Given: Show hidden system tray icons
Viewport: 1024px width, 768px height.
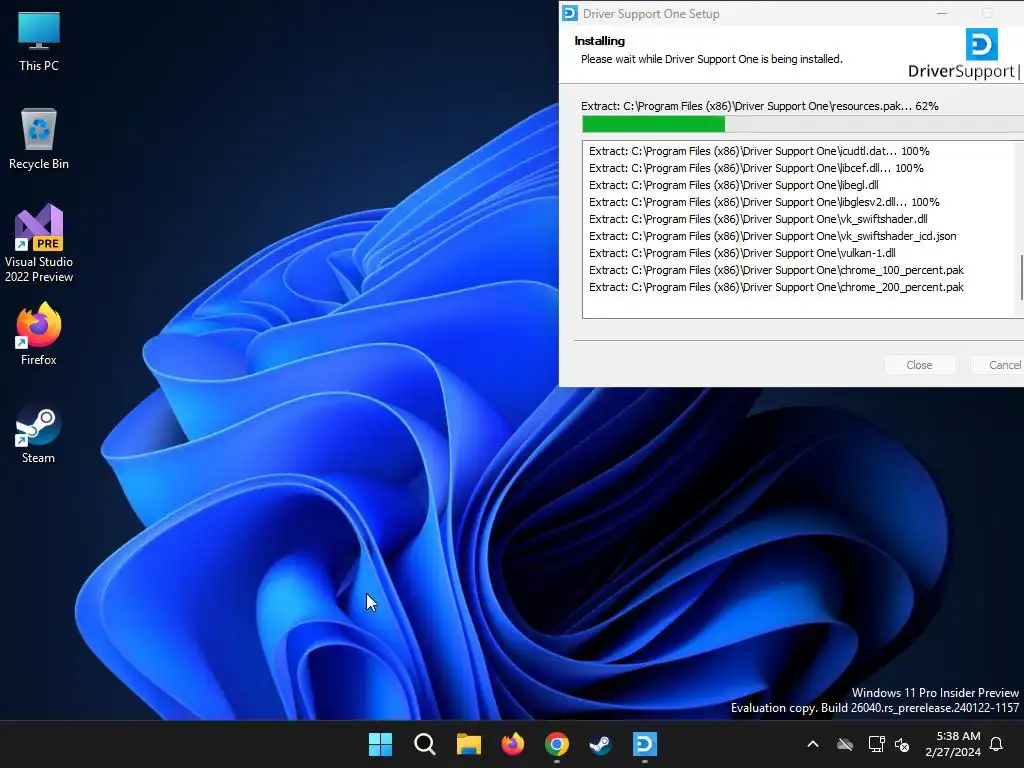Looking at the screenshot, I should (x=813, y=744).
